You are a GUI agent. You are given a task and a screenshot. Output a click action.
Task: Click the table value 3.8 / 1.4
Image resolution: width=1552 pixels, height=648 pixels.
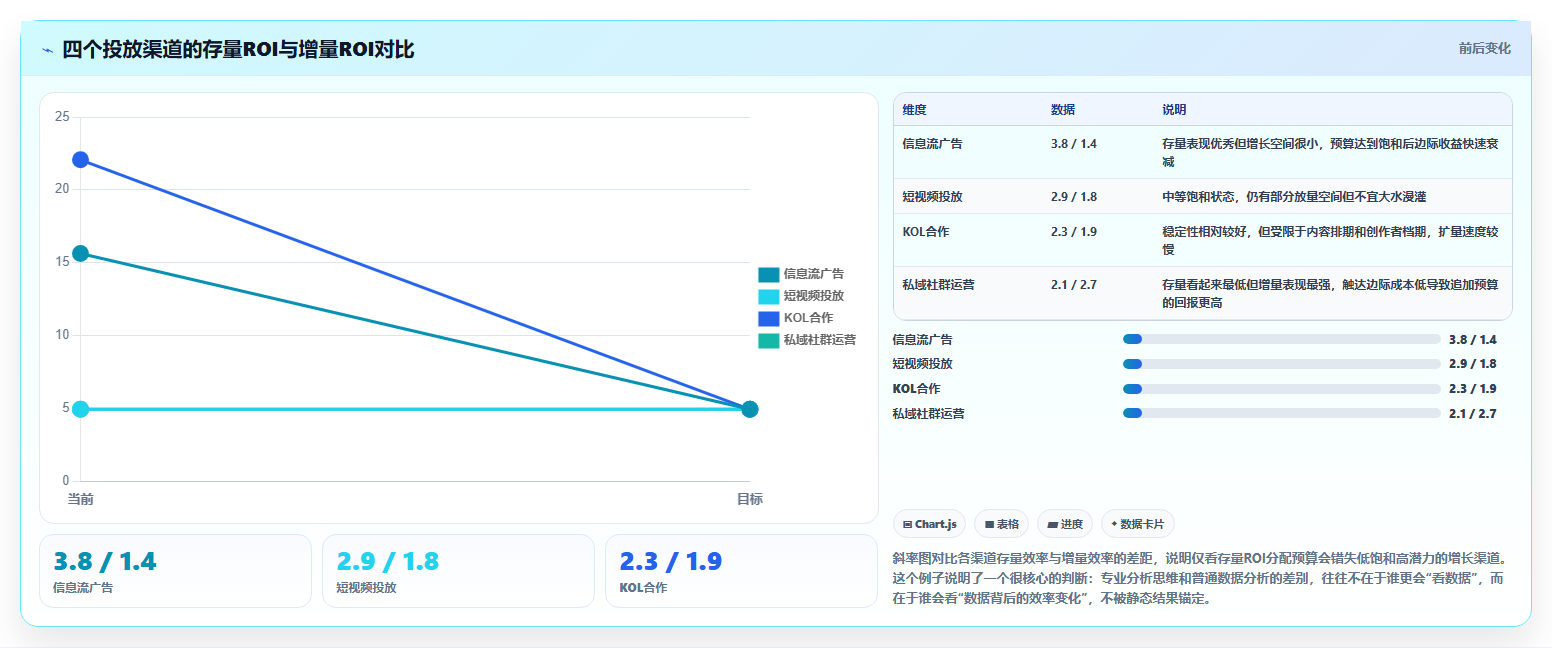tap(1074, 144)
